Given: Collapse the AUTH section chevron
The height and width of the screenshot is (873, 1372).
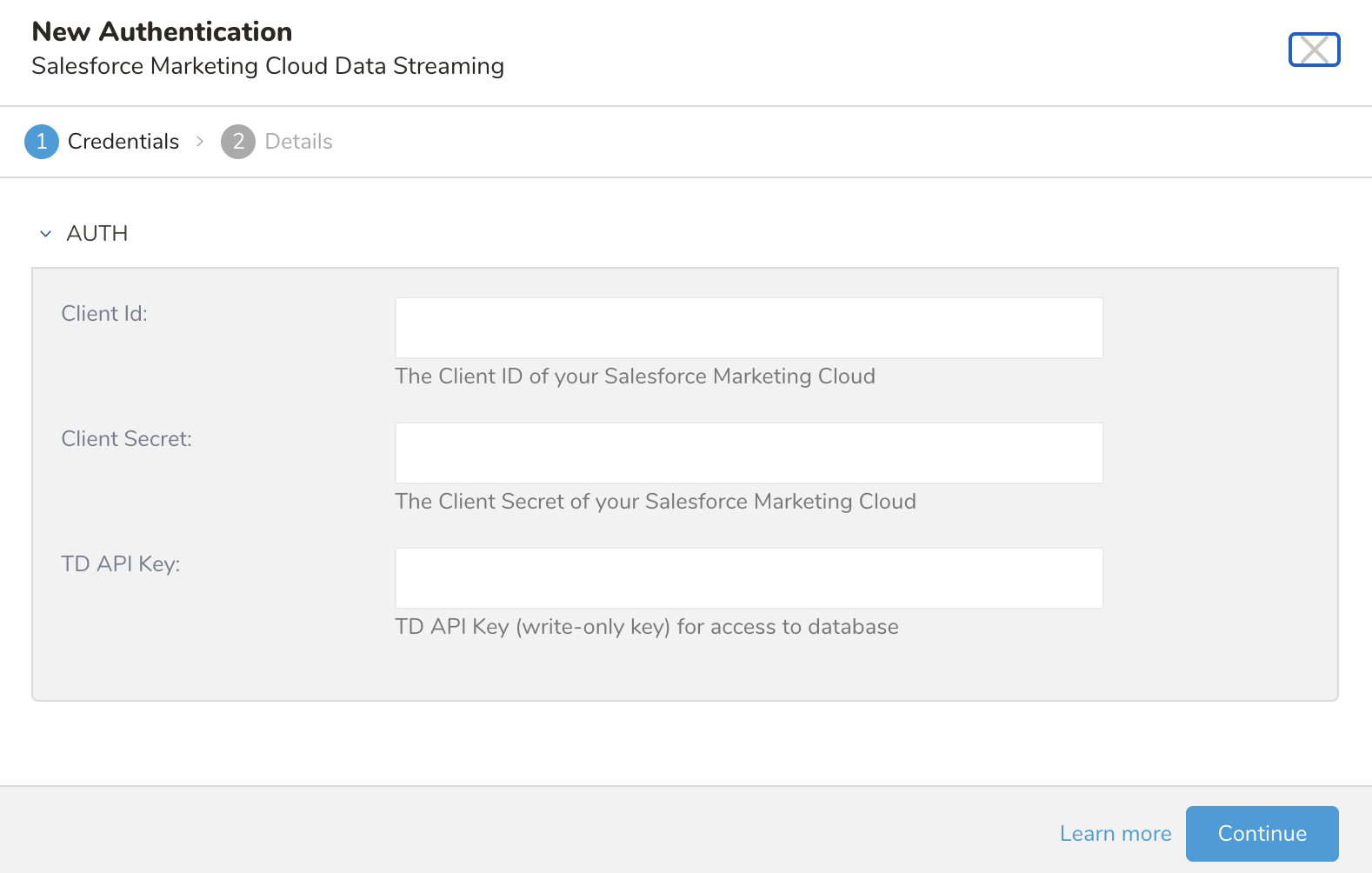Looking at the screenshot, I should click(x=46, y=234).
